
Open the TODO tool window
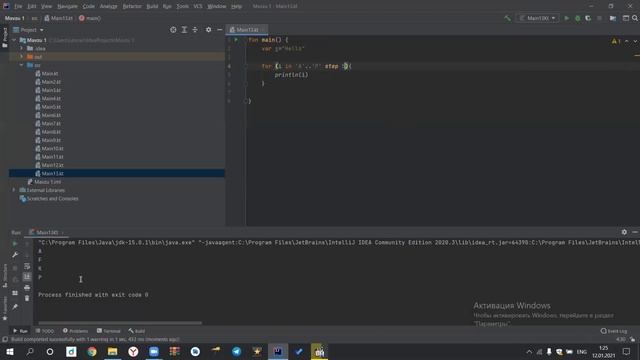point(45,331)
